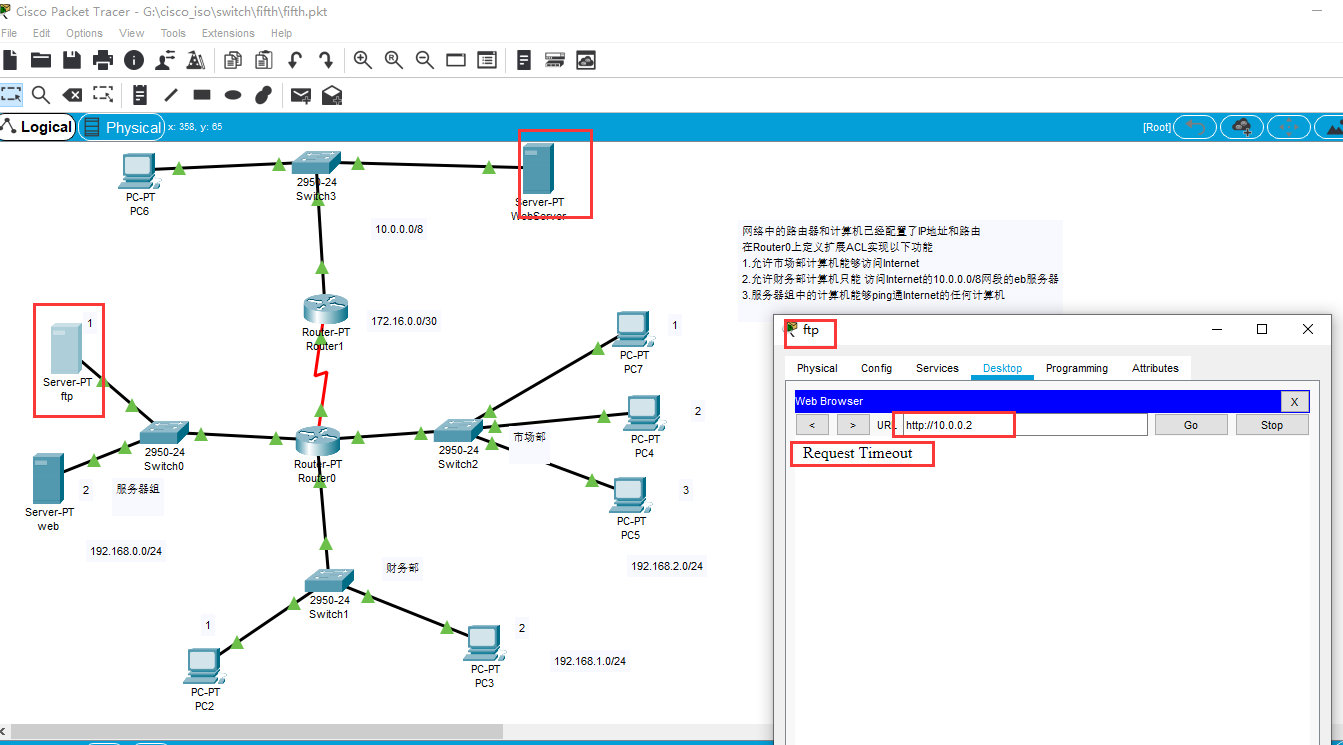Viewport: 1343px width, 745px height.
Task: Open the custom devices dialog icon
Action: click(487, 60)
